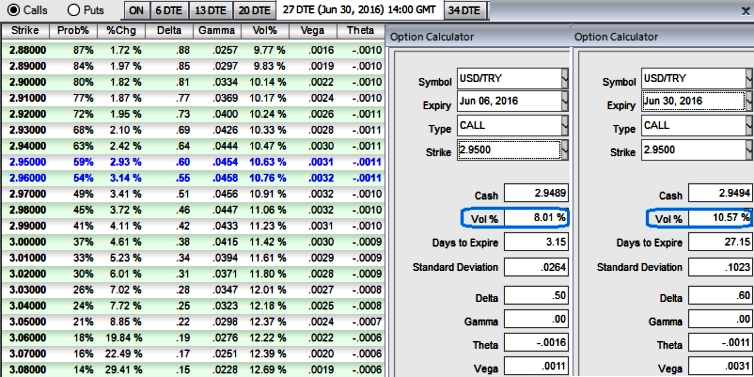Click the .0444 gamma cell
This screenshot has width=754, height=377.
point(224,146)
